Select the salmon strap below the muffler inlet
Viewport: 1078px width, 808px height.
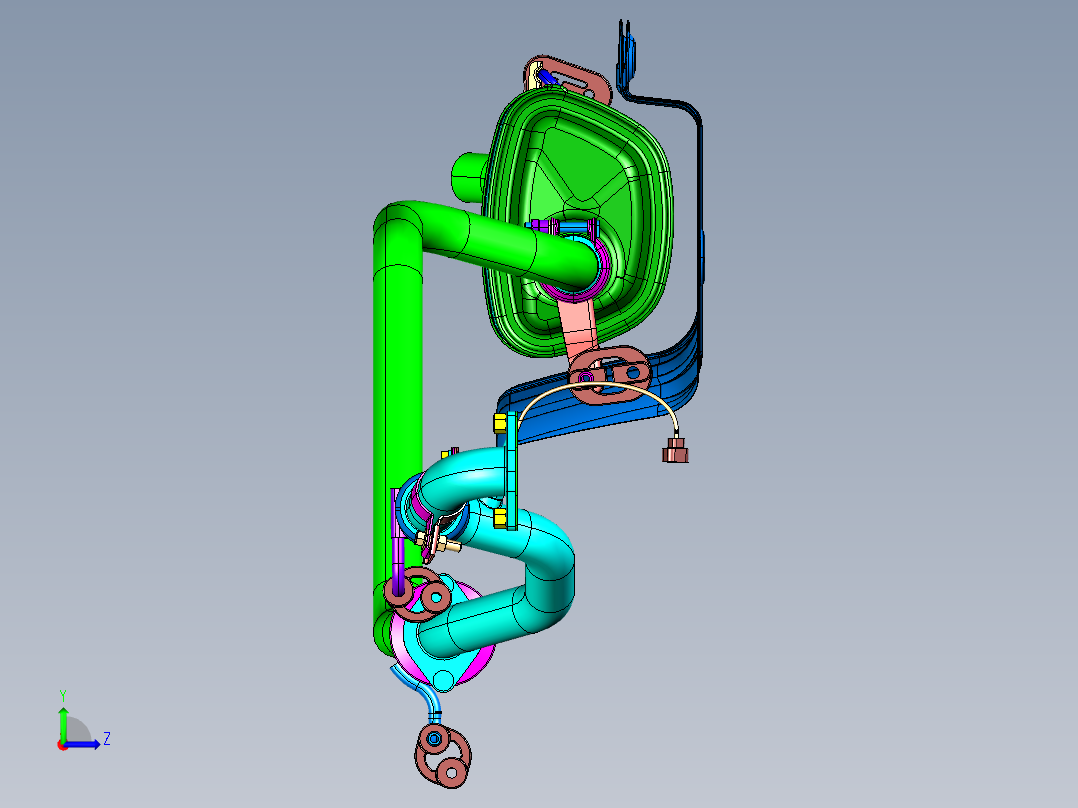click(x=578, y=329)
